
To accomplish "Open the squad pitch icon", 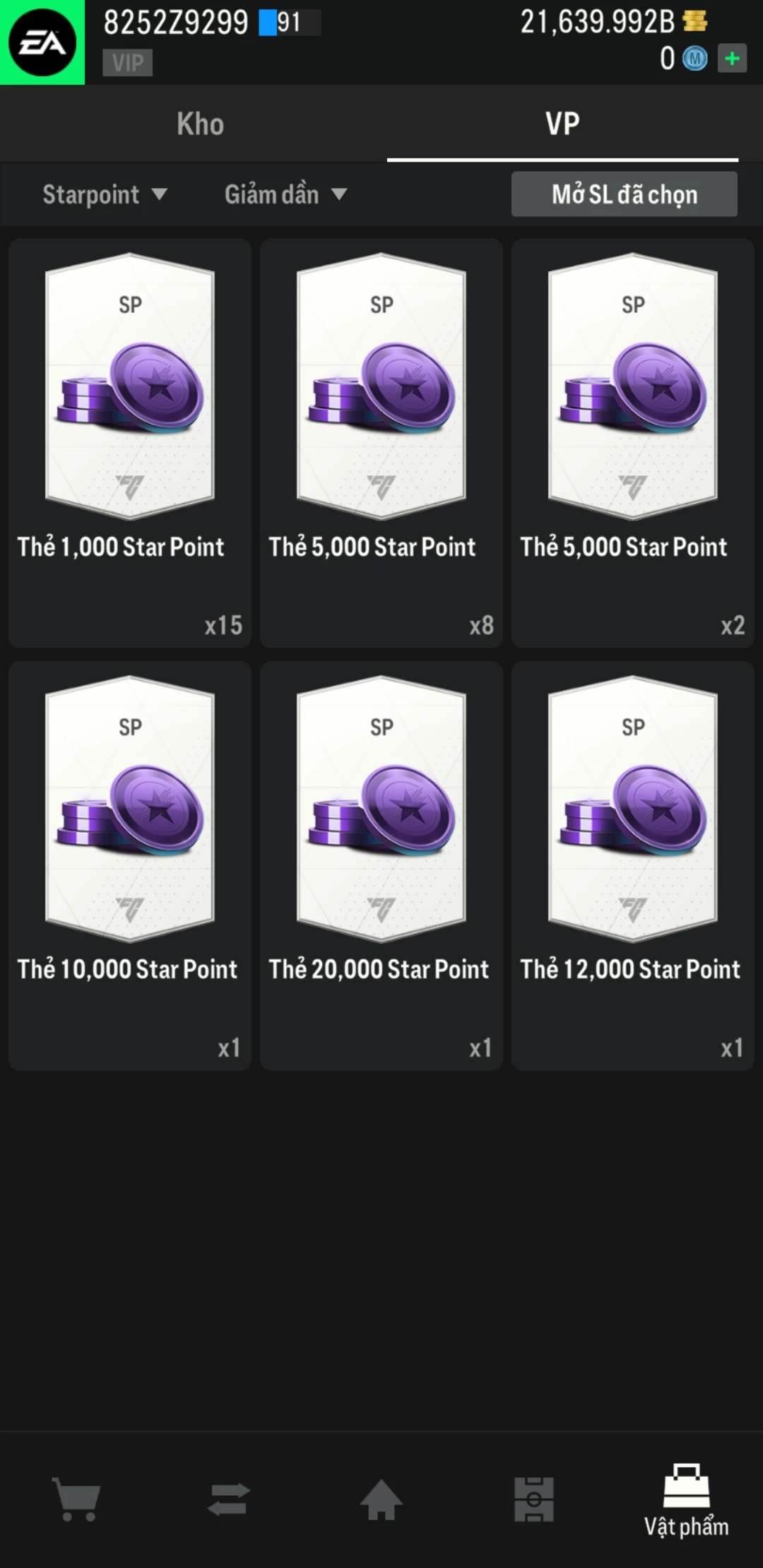I will point(534,1499).
